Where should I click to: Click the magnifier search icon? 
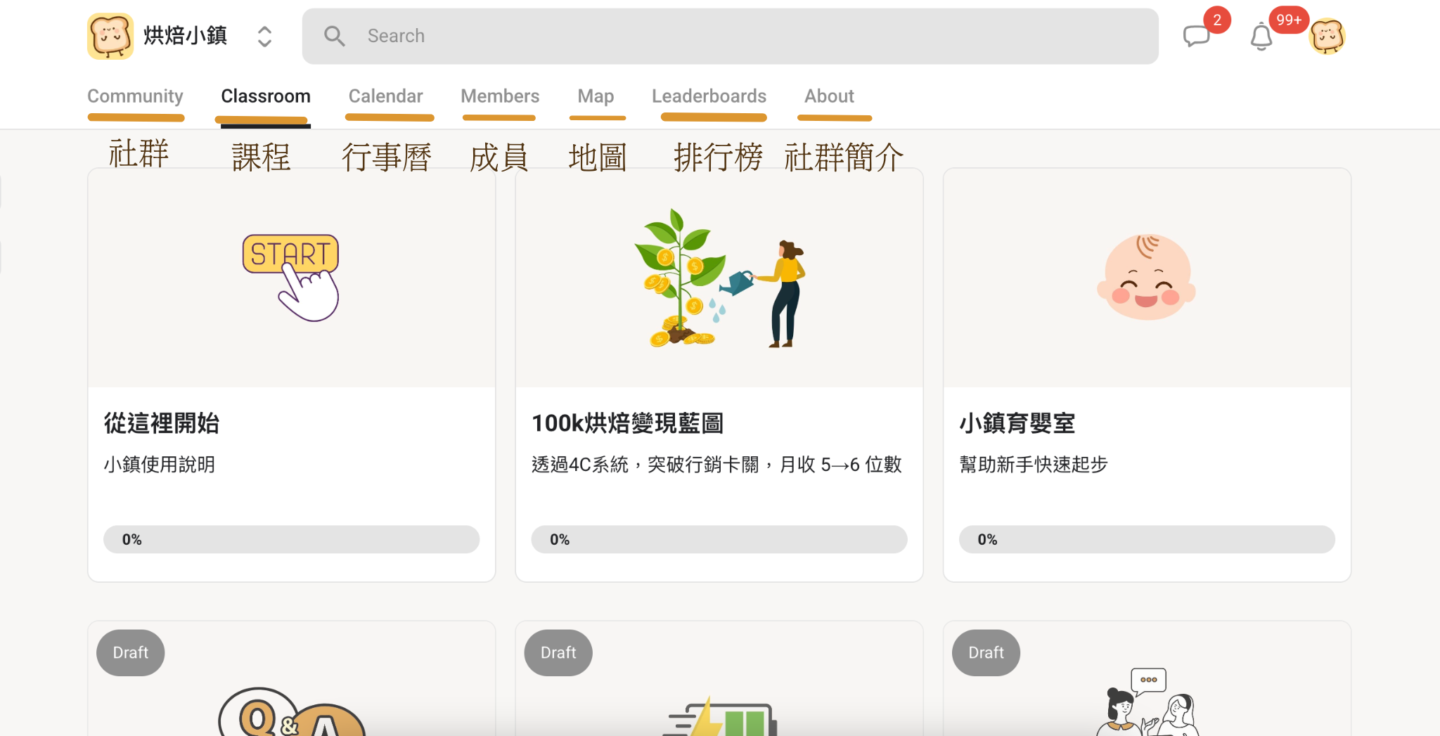(335, 37)
